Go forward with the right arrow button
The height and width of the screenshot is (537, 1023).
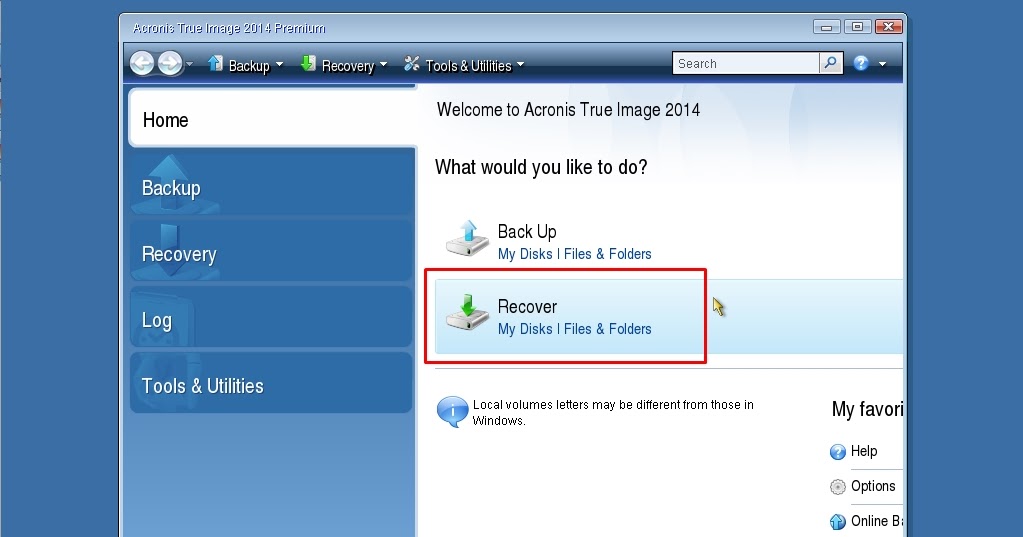[170, 63]
